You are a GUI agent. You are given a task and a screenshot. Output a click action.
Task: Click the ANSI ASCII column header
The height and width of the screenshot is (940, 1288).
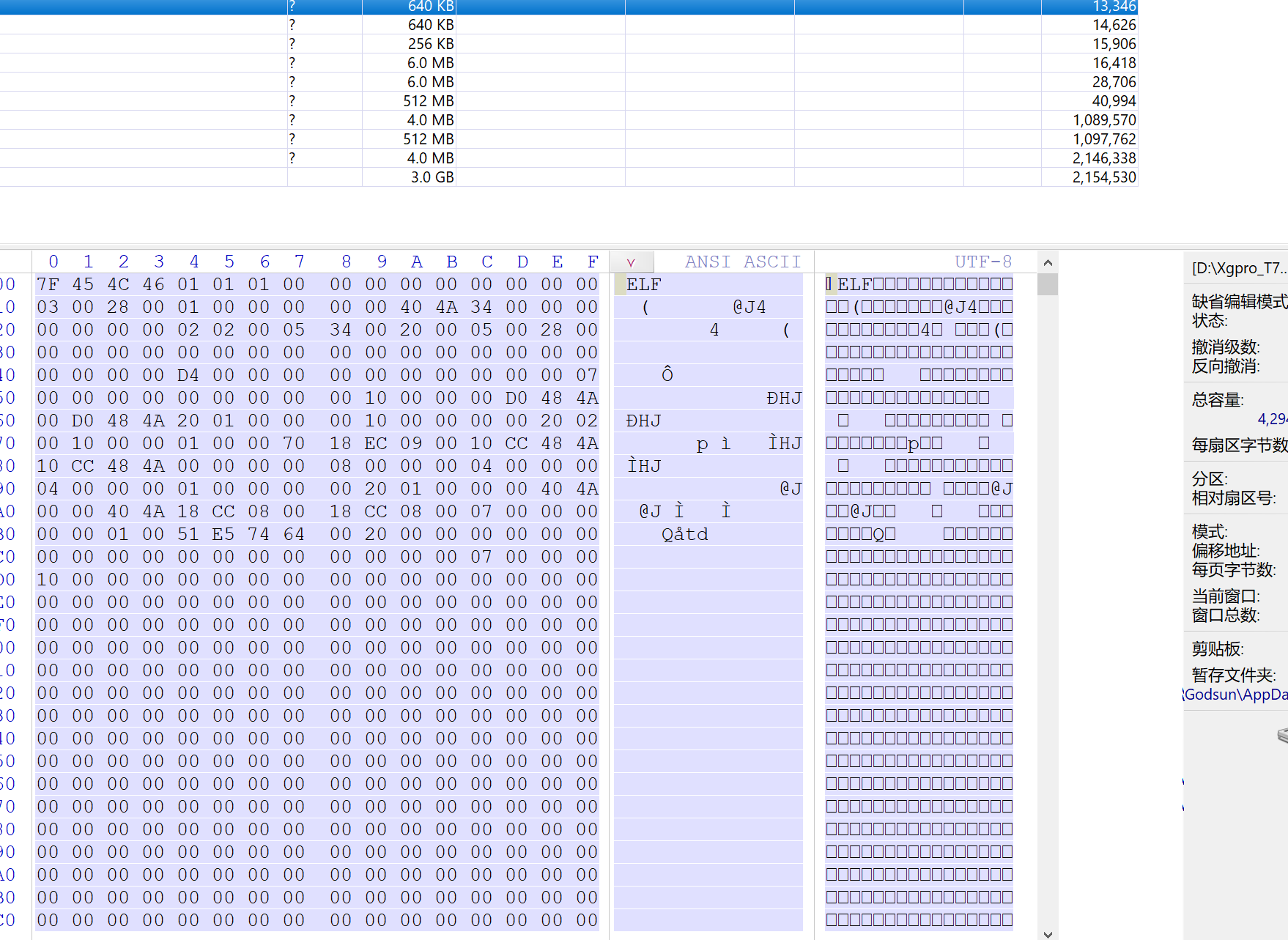point(742,262)
